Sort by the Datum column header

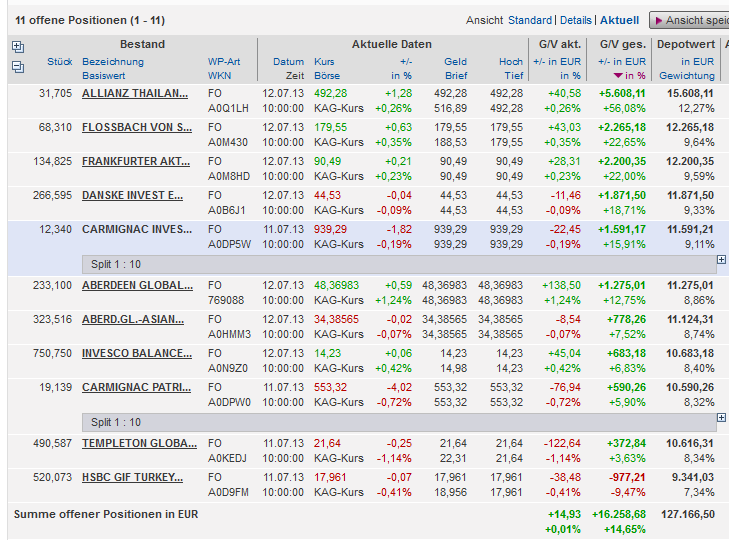(288, 62)
